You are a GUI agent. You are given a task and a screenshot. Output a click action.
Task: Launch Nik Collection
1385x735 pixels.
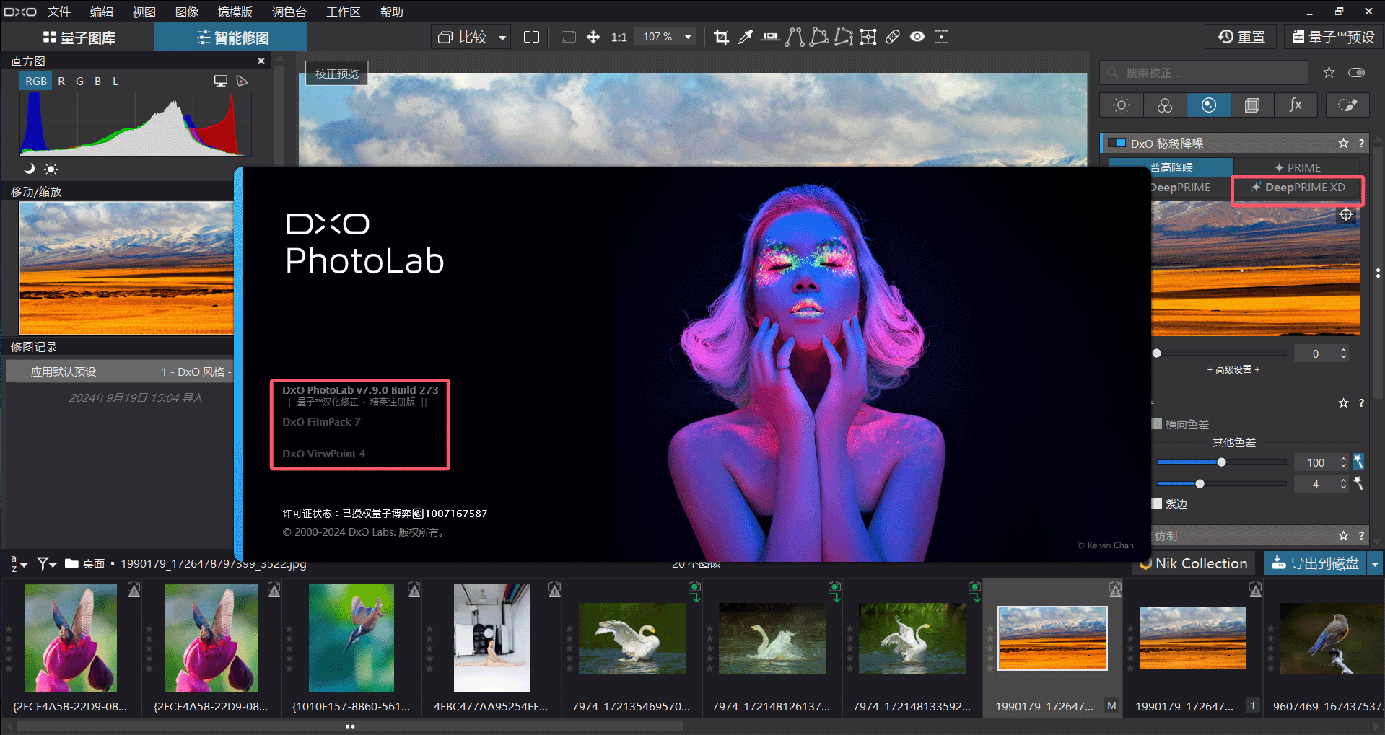[x=1192, y=564]
